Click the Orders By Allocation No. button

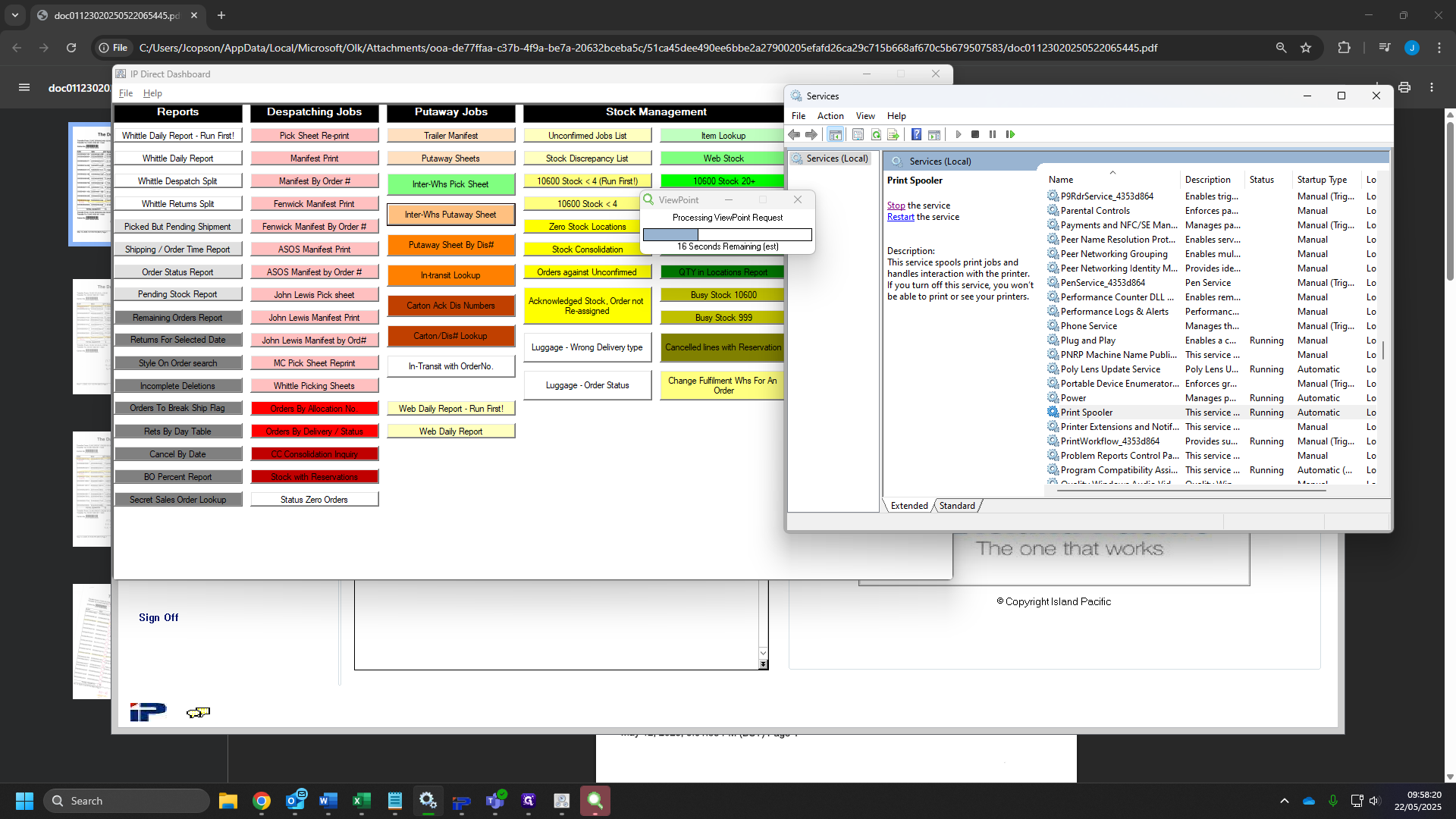(x=314, y=409)
